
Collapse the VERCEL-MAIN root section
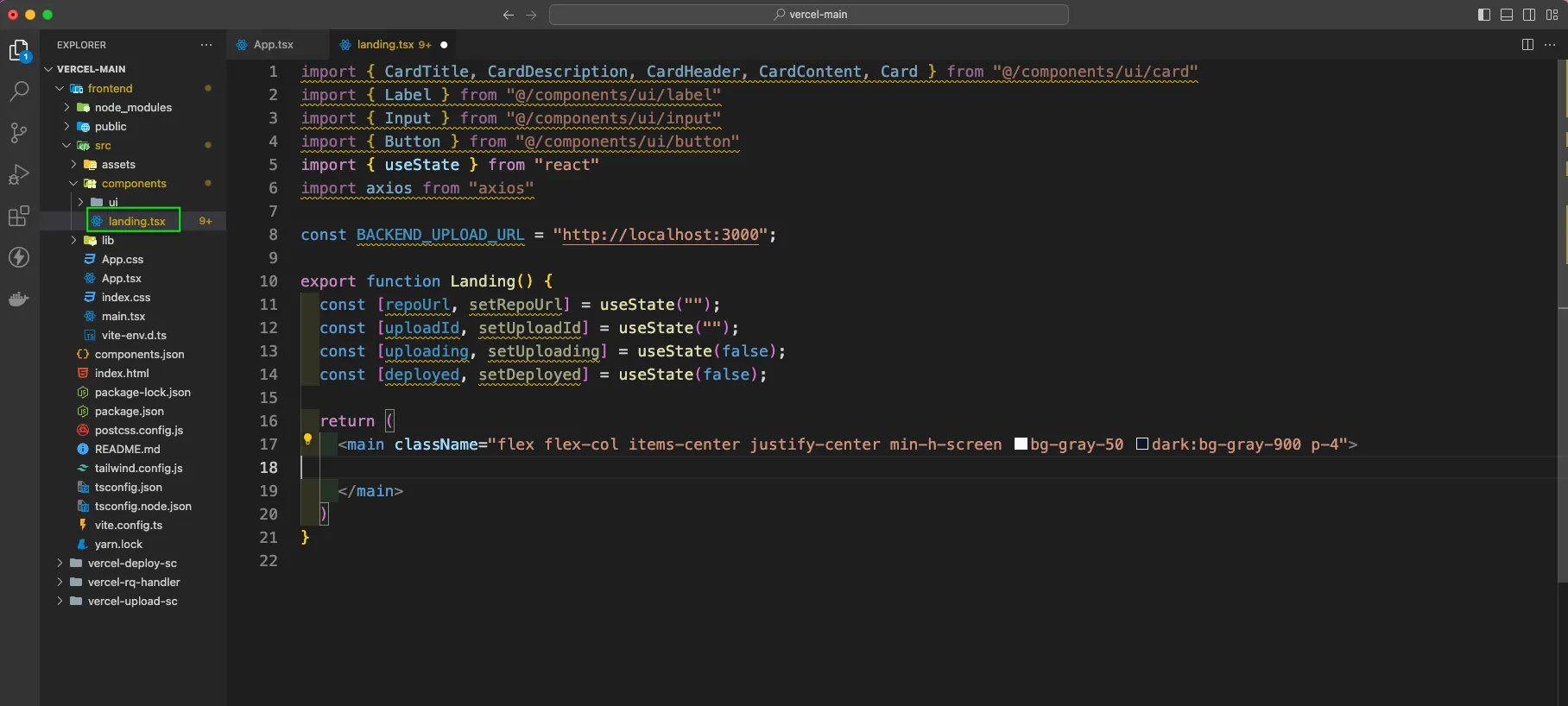point(49,69)
